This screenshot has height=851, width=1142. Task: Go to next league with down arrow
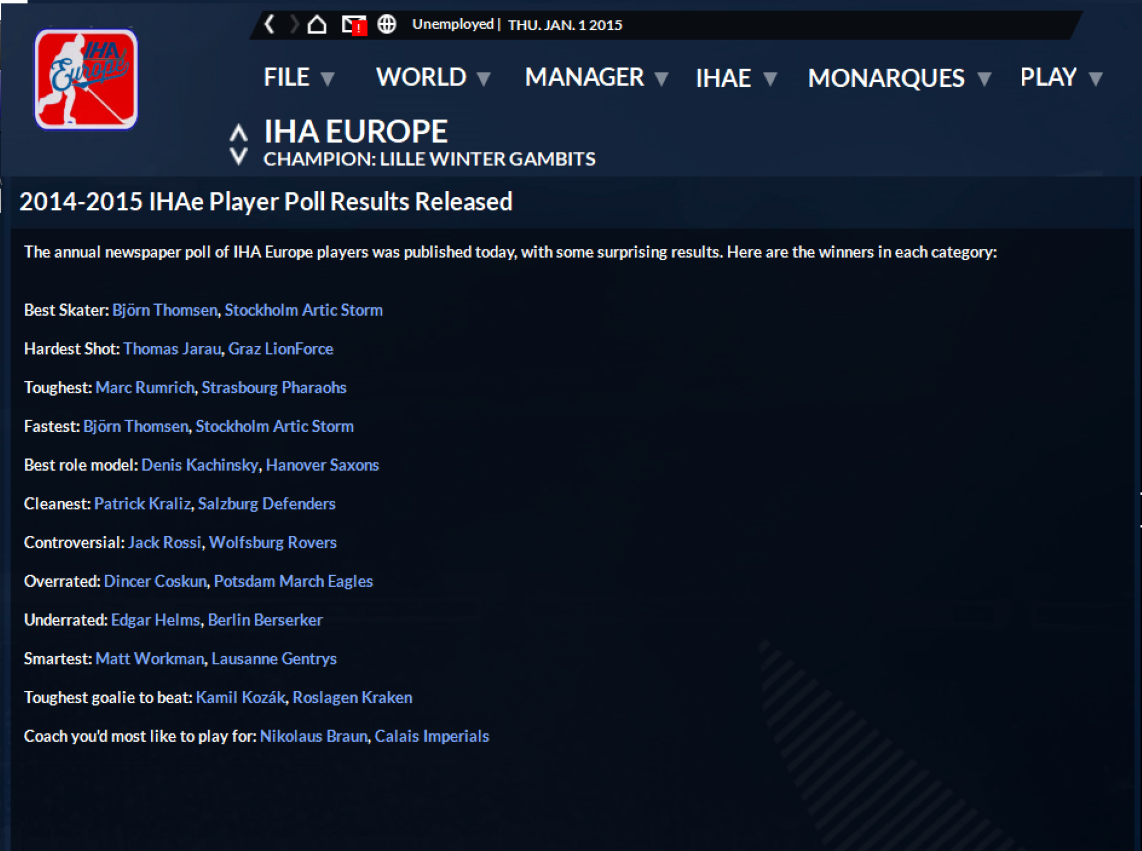238,156
